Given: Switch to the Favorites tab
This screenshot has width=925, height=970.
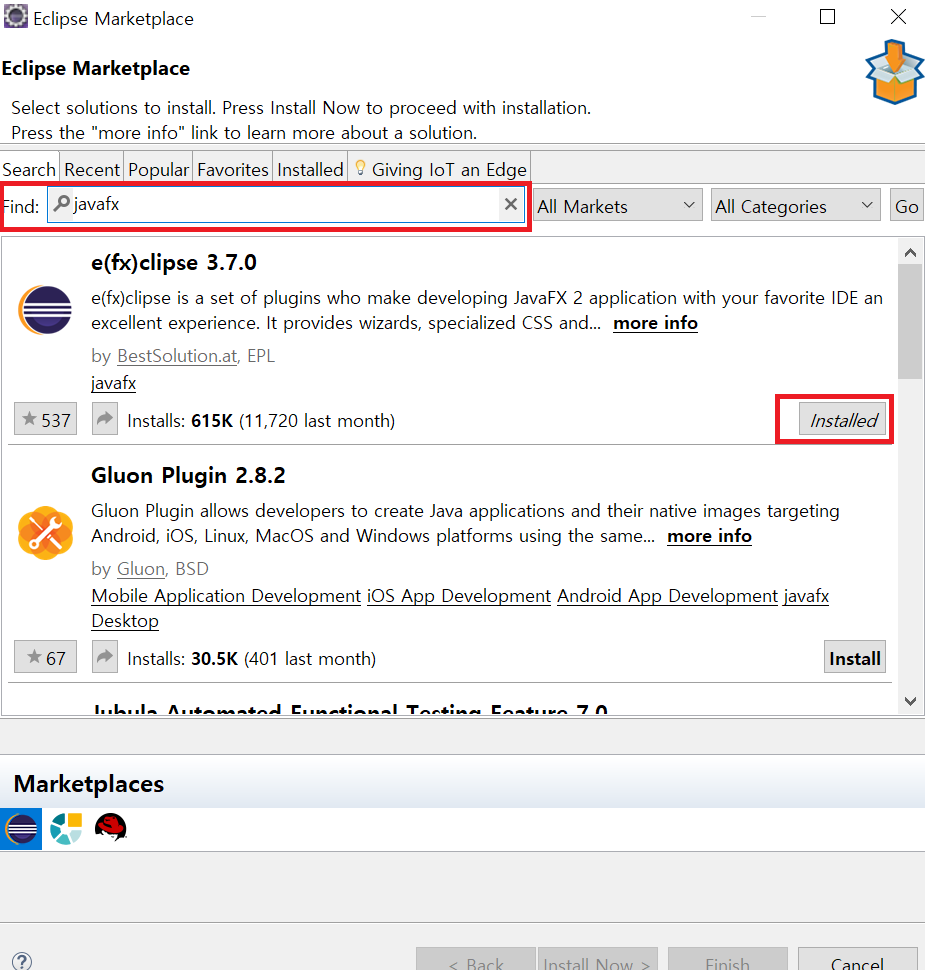Looking at the screenshot, I should (233, 169).
